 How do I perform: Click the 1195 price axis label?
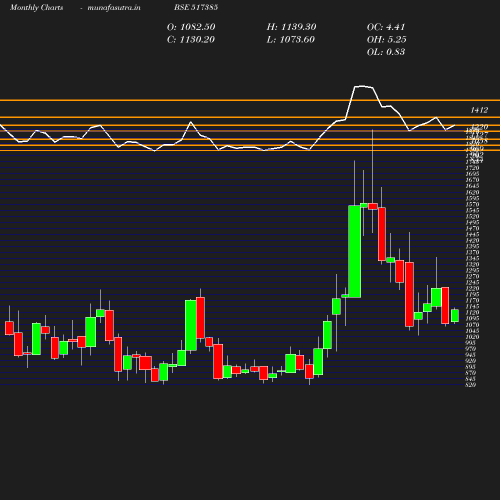472,294
